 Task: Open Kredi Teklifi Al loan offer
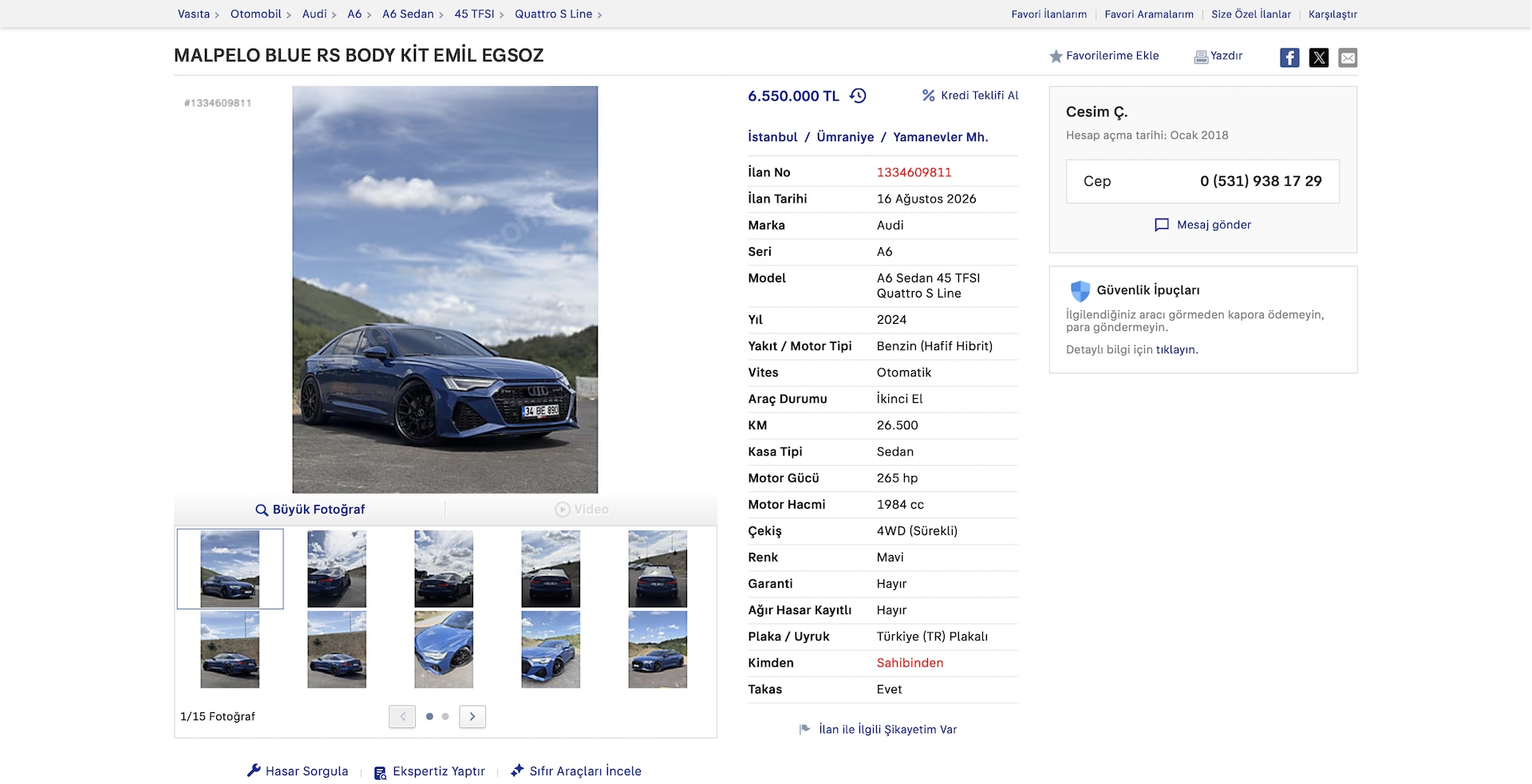point(970,95)
